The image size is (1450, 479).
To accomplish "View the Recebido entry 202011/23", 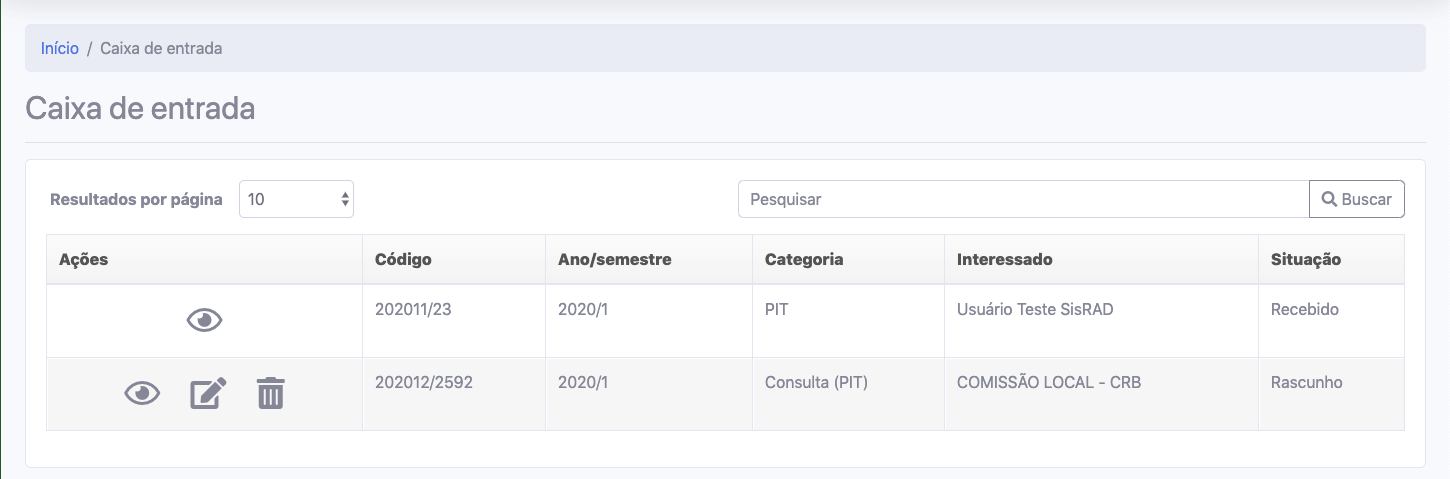I will point(204,321).
